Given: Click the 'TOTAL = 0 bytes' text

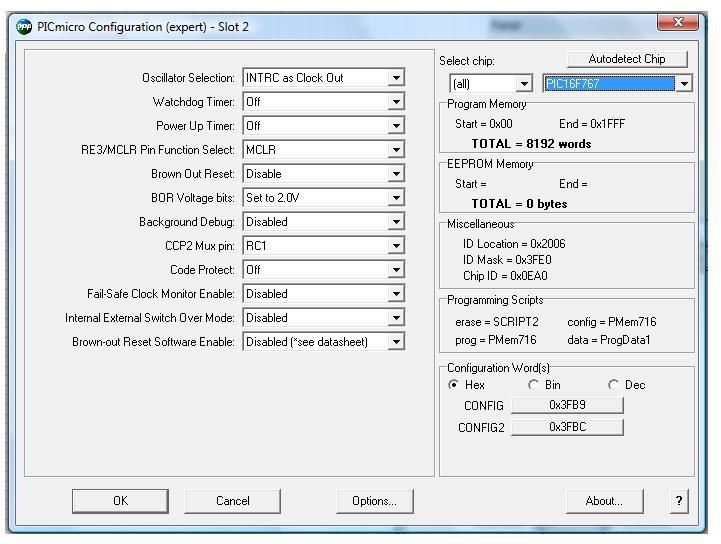Looking at the screenshot, I should pyautogui.click(x=519, y=204).
